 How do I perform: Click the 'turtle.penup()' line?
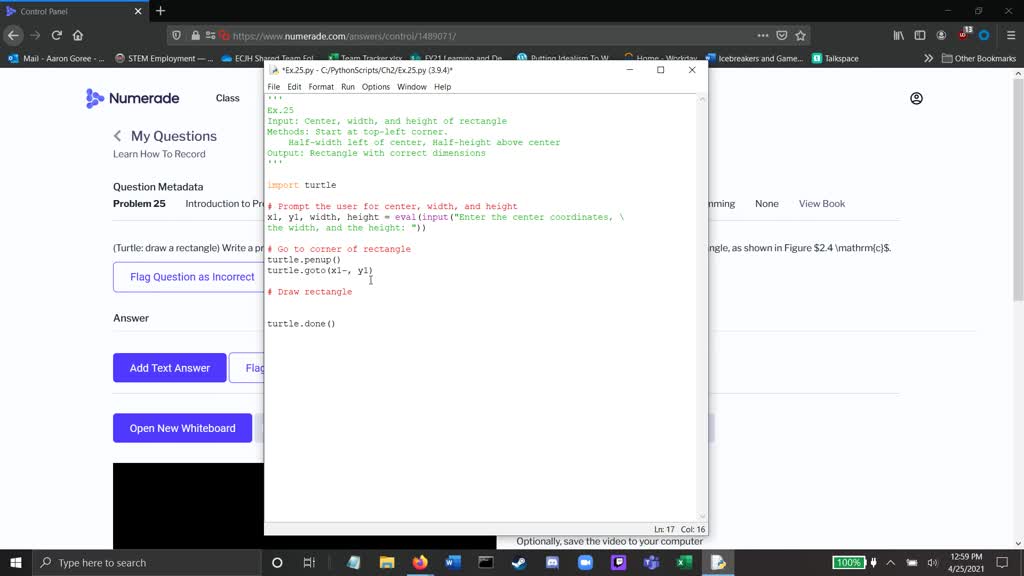(304, 260)
